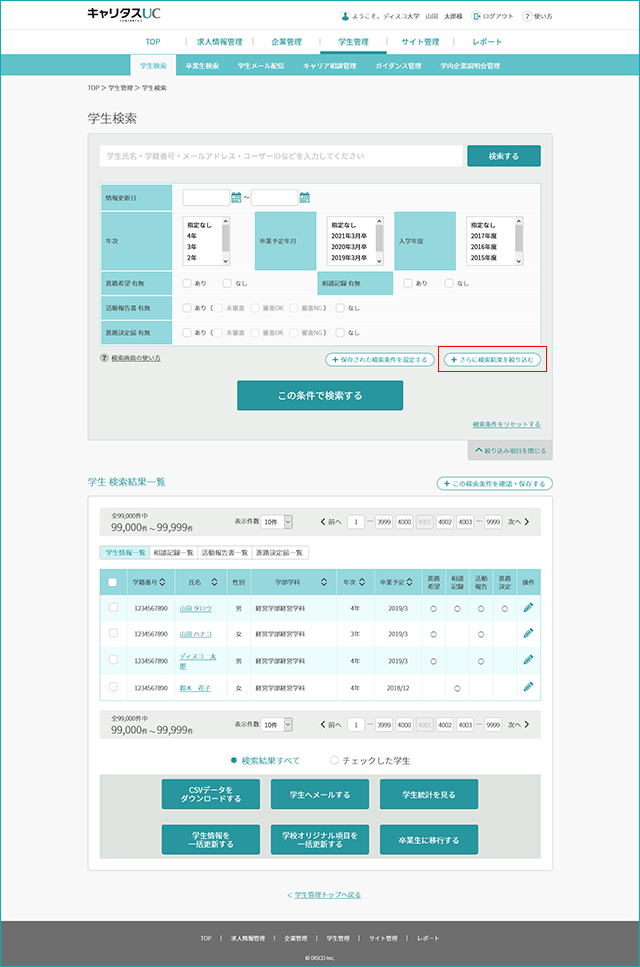The image size is (640, 967).
Task: Select 2016年度 in 入学年度 list
Action: (x=484, y=247)
